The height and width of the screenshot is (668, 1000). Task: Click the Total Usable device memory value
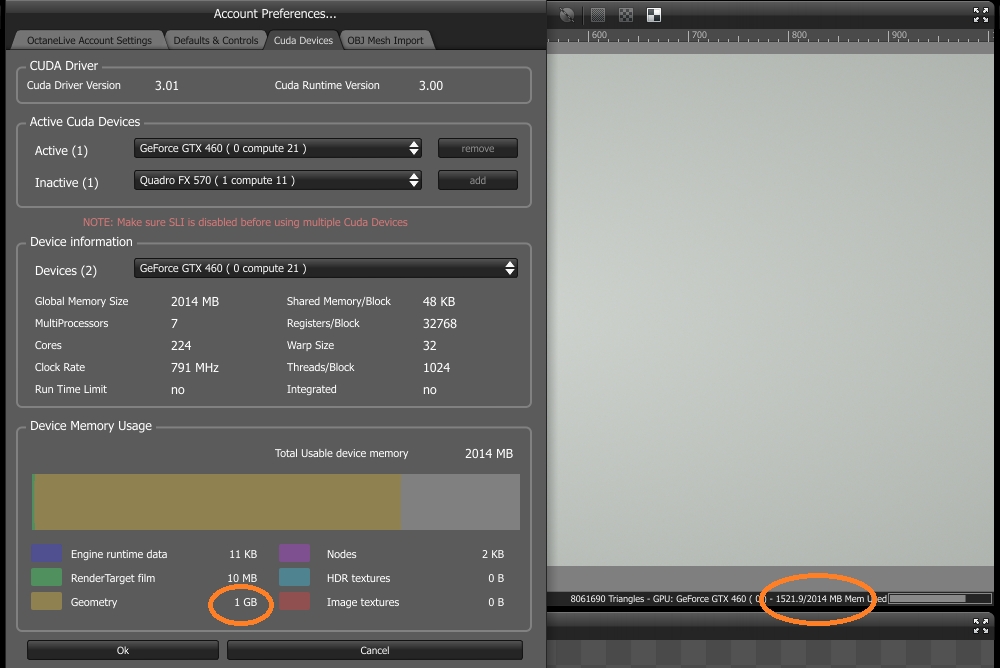pos(489,454)
